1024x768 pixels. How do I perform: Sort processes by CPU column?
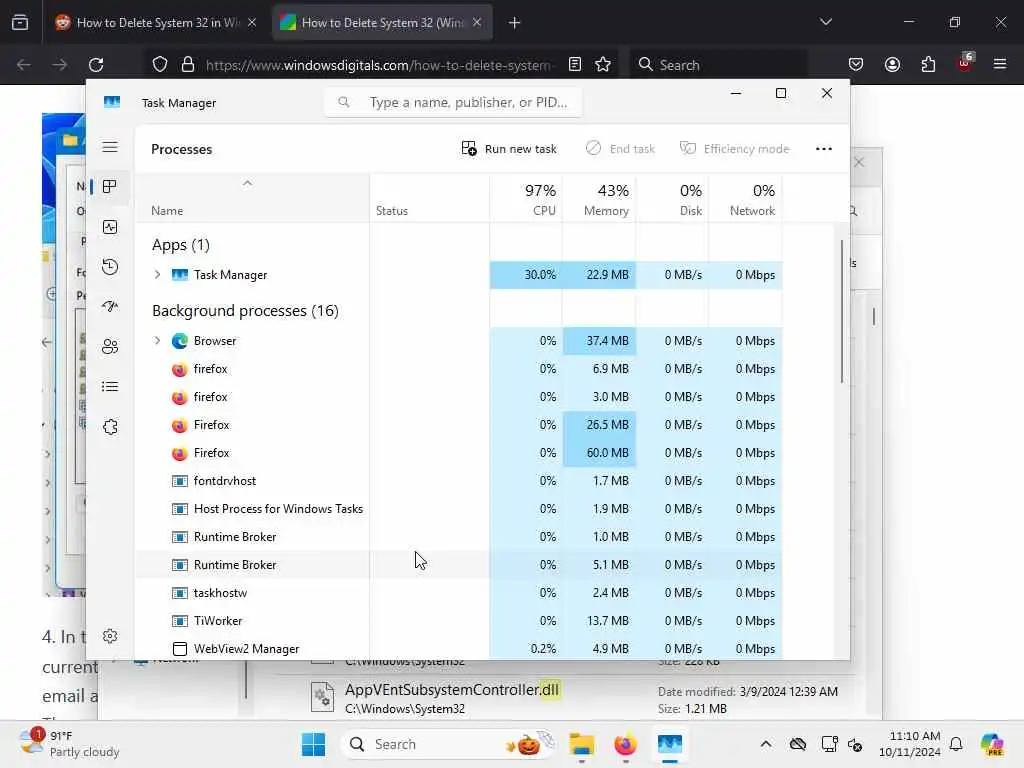point(526,200)
